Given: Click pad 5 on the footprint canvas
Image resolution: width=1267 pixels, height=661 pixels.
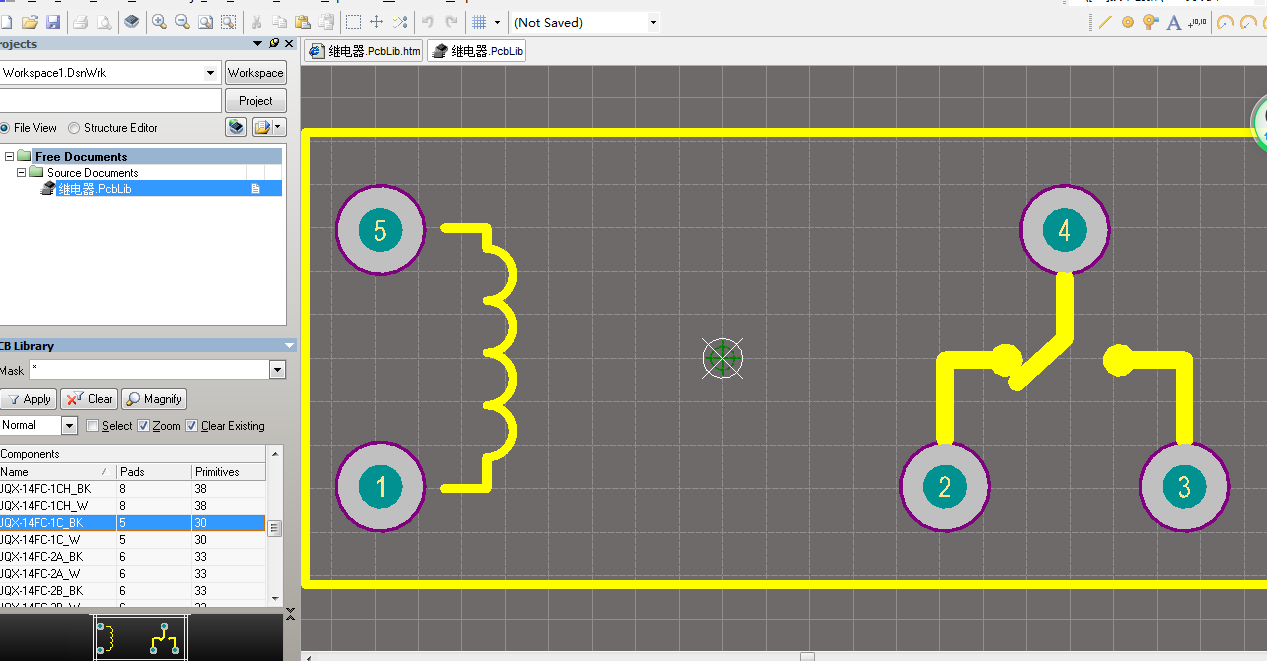Looking at the screenshot, I should click(380, 231).
